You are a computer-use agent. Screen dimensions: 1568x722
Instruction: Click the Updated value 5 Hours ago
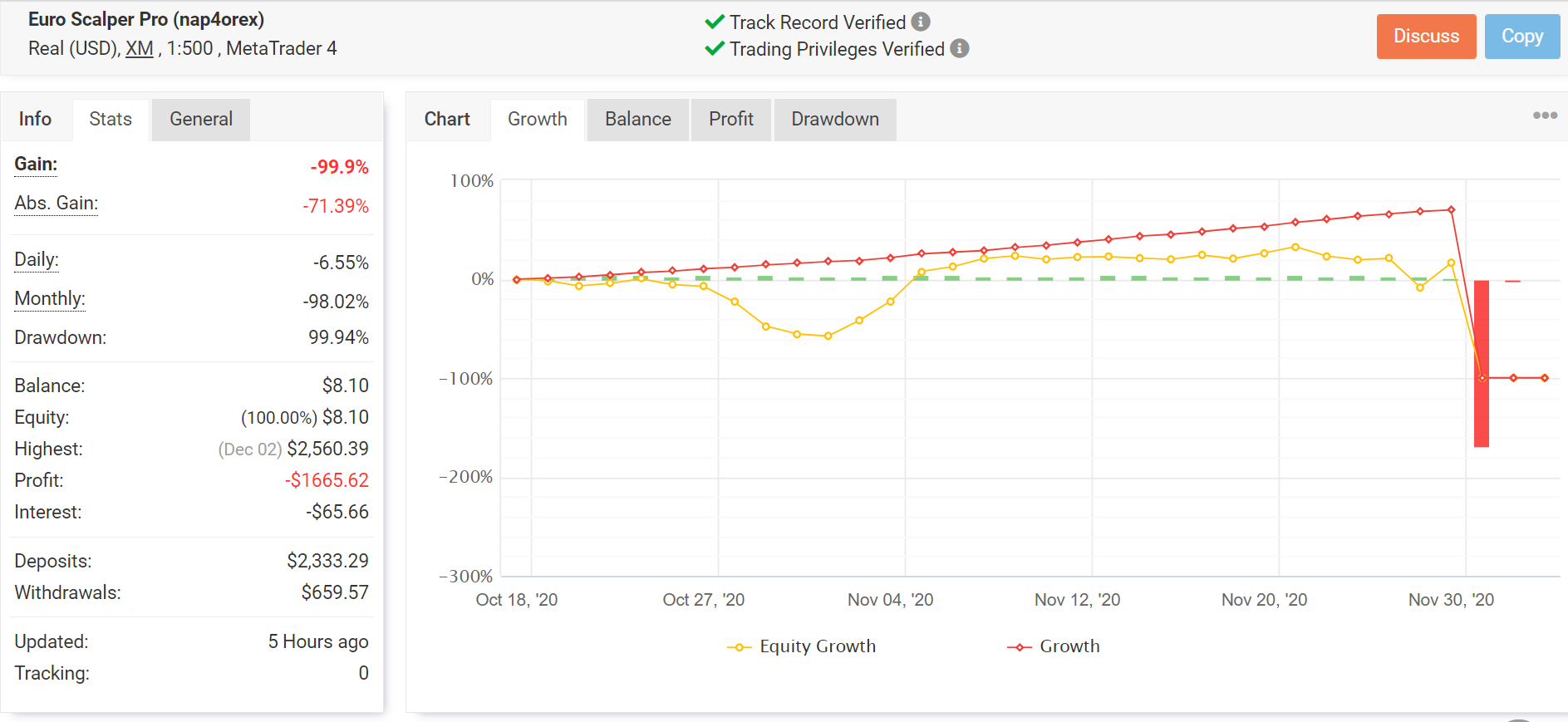(318, 641)
